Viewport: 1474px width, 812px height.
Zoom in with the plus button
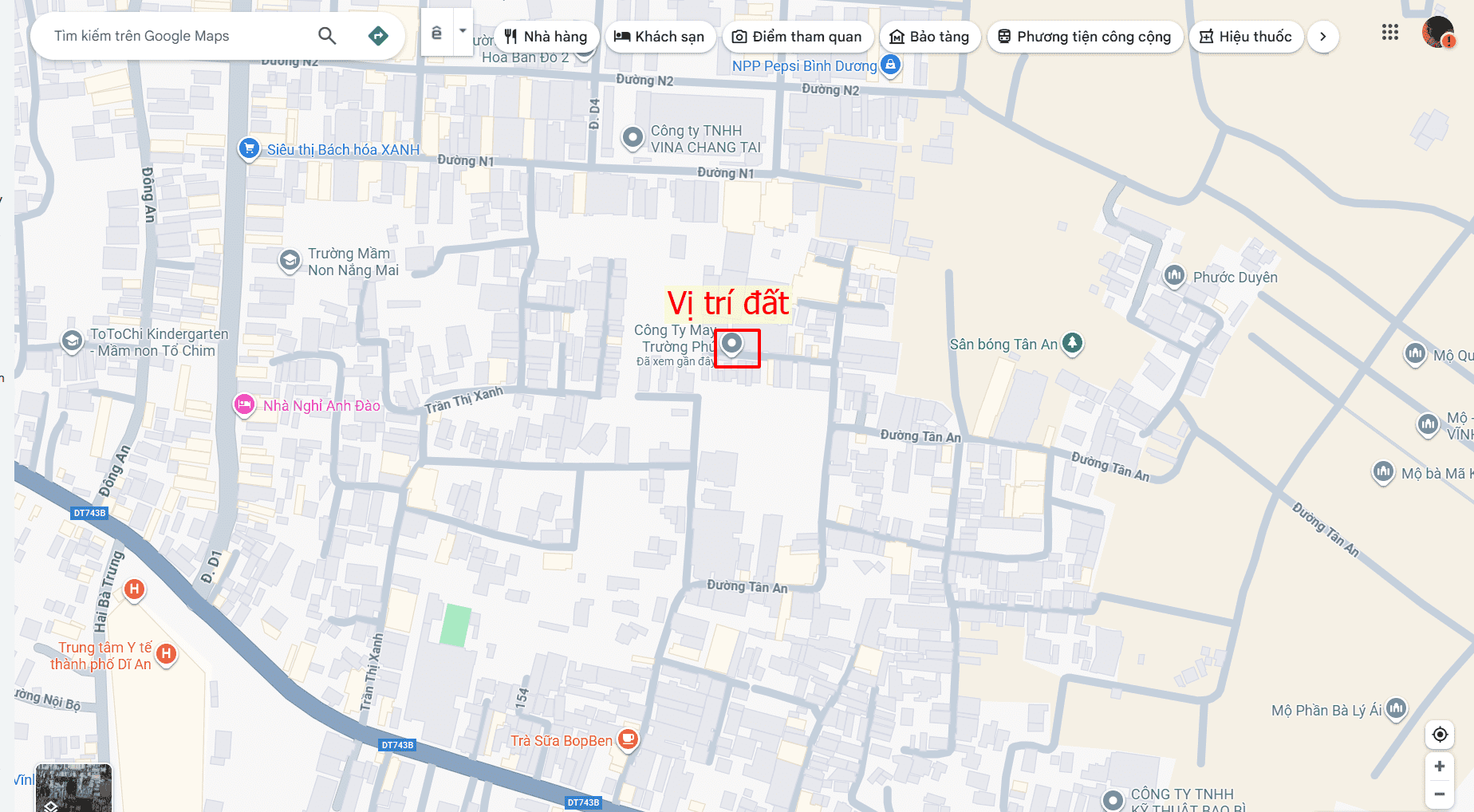click(x=1440, y=767)
